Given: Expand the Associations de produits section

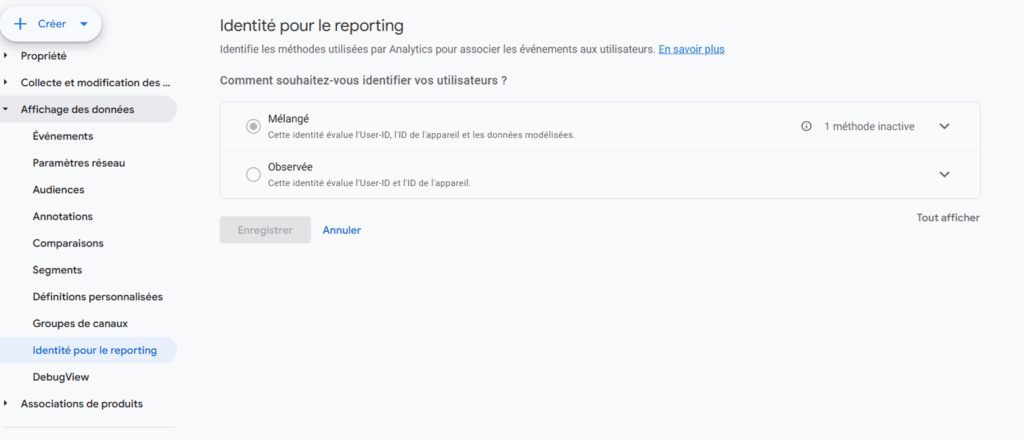Looking at the screenshot, I should point(6,404).
